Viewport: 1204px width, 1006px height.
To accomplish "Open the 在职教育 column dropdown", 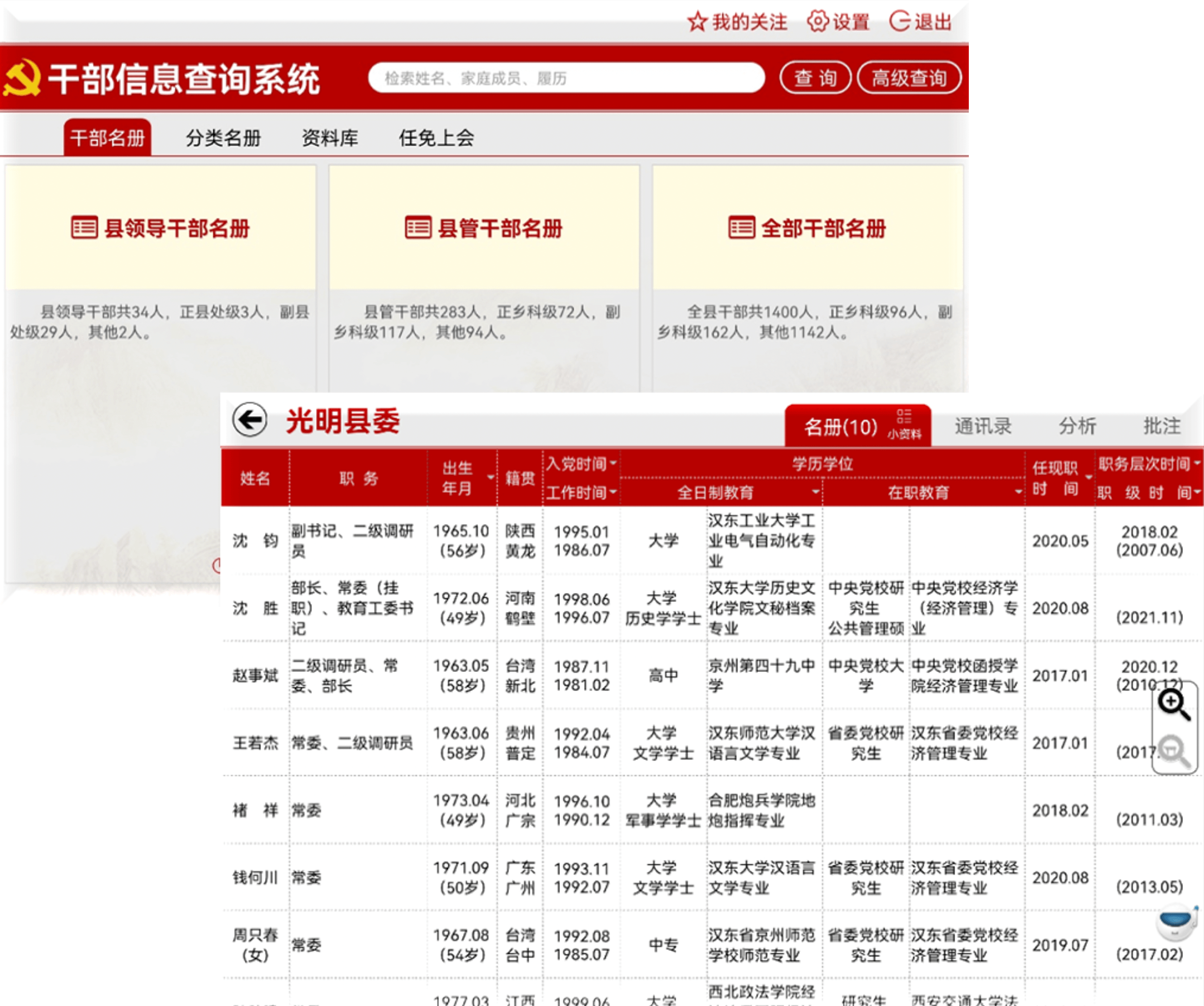I will click(1018, 493).
